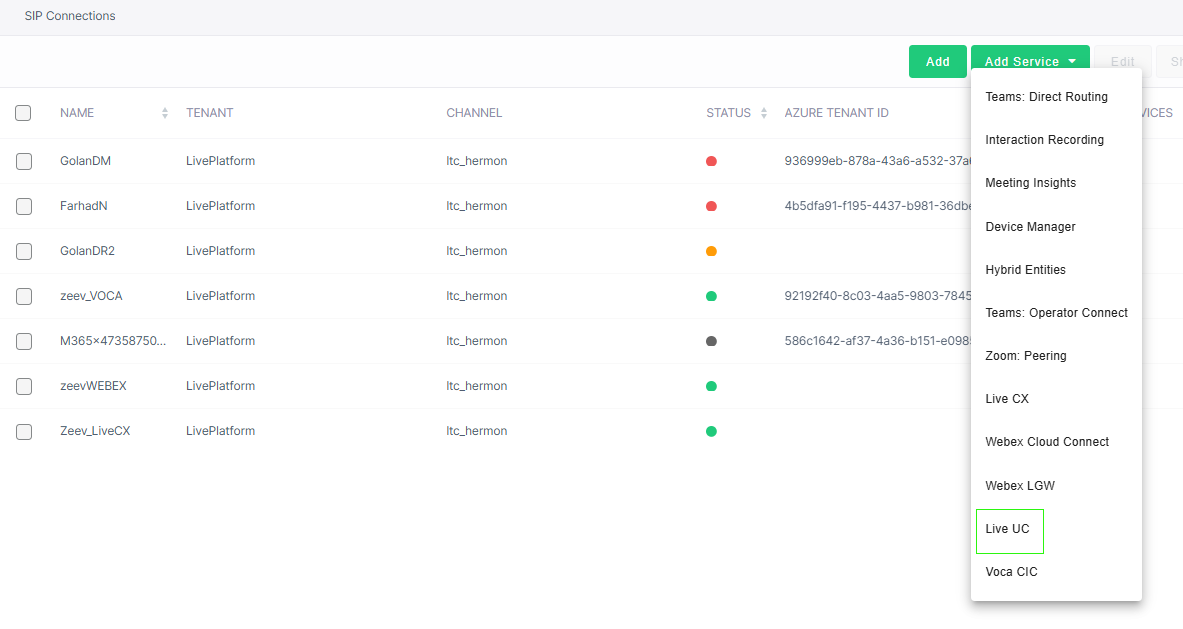Choose Zoom: Peering service
This screenshot has width=1183, height=629.
(x=1026, y=355)
